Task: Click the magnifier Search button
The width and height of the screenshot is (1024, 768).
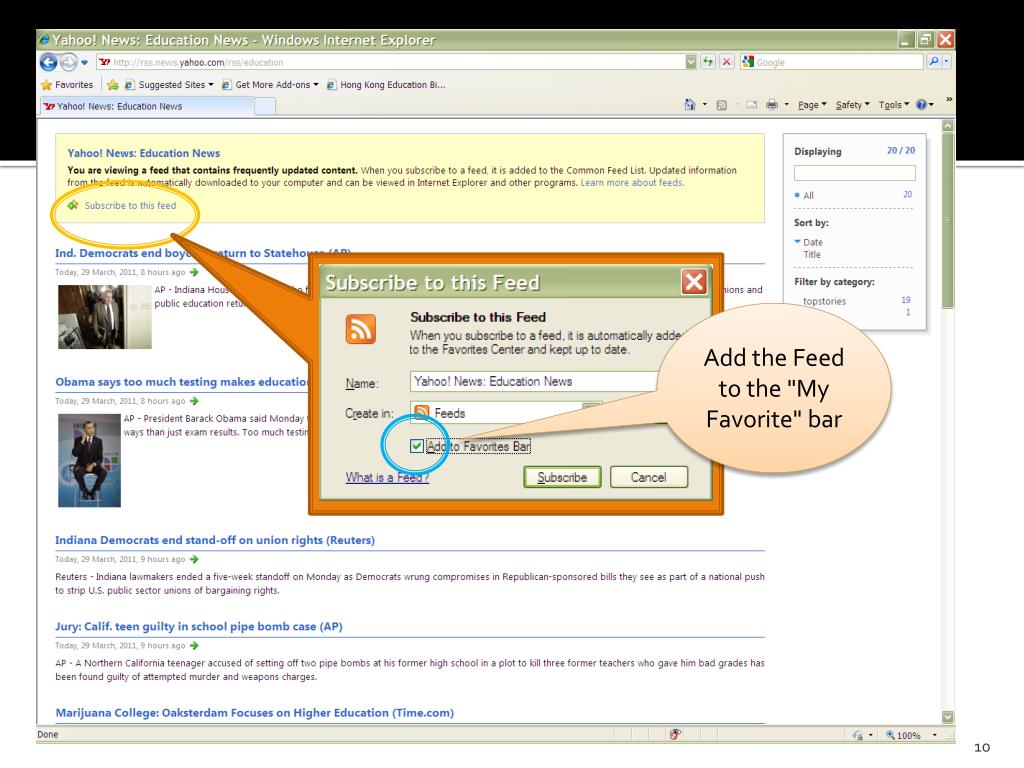Action: 934,61
